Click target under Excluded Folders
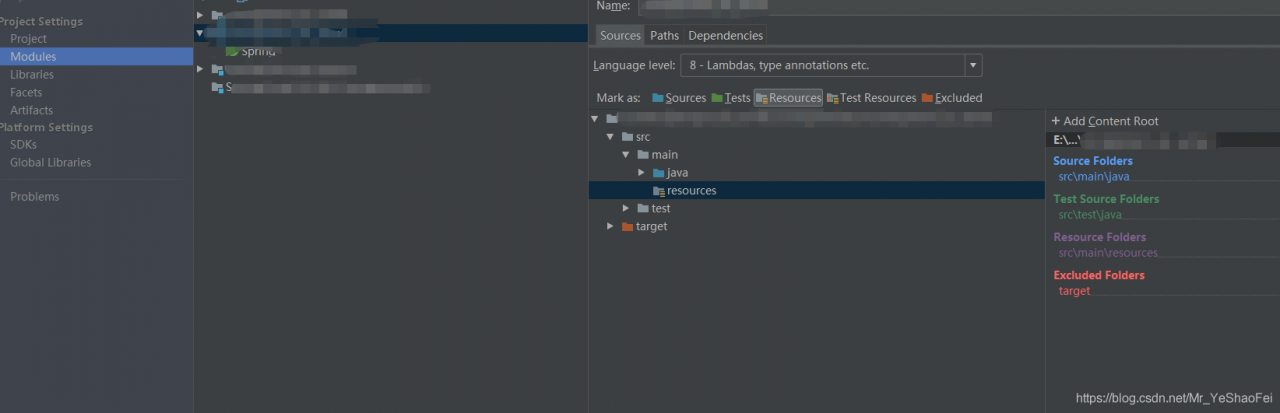The image size is (1280, 413). (x=1074, y=291)
